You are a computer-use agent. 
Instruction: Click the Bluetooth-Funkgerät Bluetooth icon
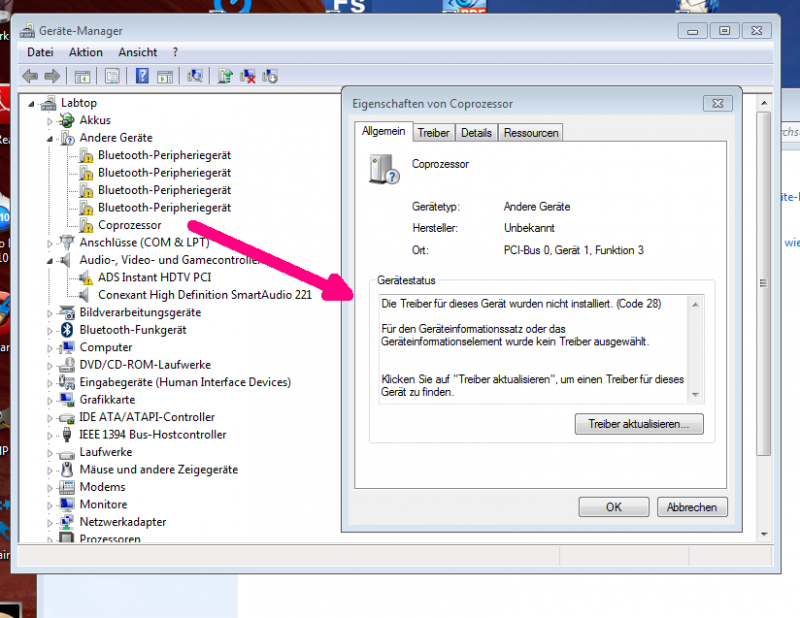(x=68, y=330)
